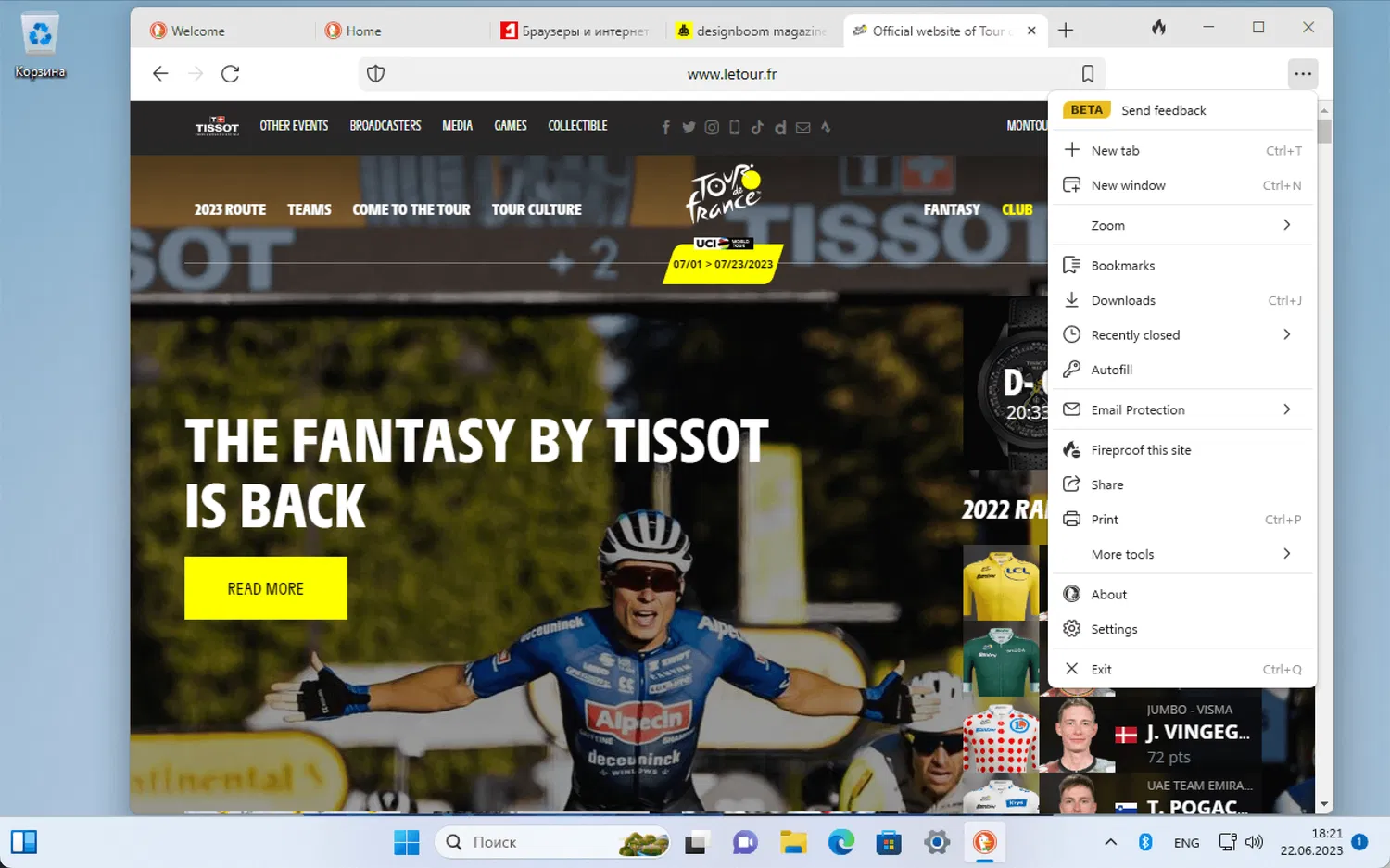Open the Tour's Strava icon
This screenshot has width=1390, height=868.
coord(826,128)
